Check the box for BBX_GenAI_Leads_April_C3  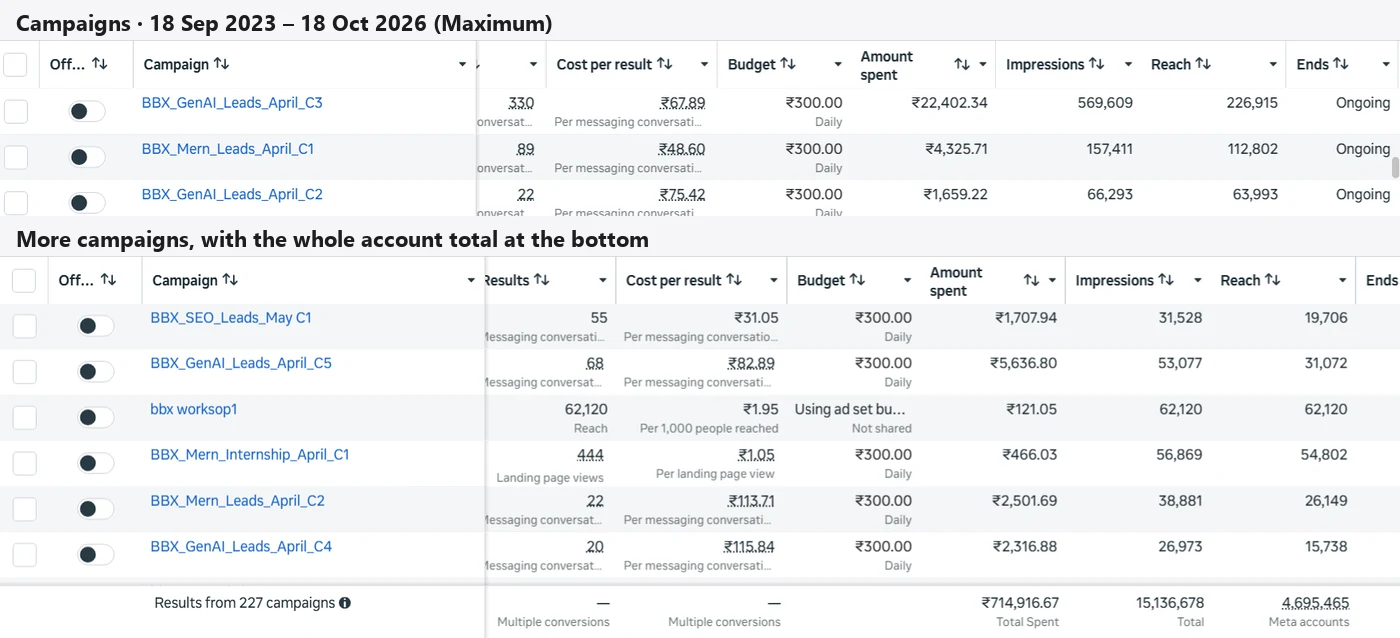pos(15,111)
